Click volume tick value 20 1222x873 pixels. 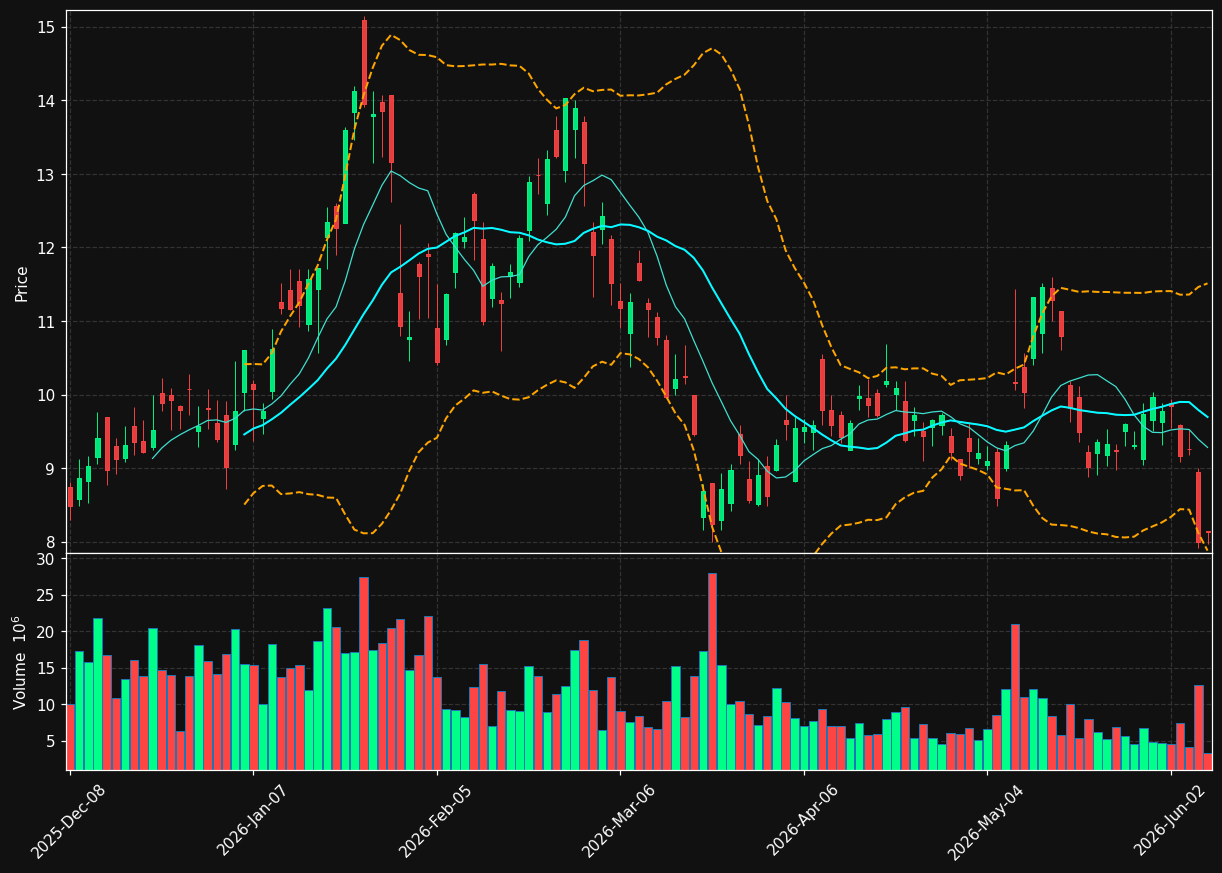[x=46, y=633]
